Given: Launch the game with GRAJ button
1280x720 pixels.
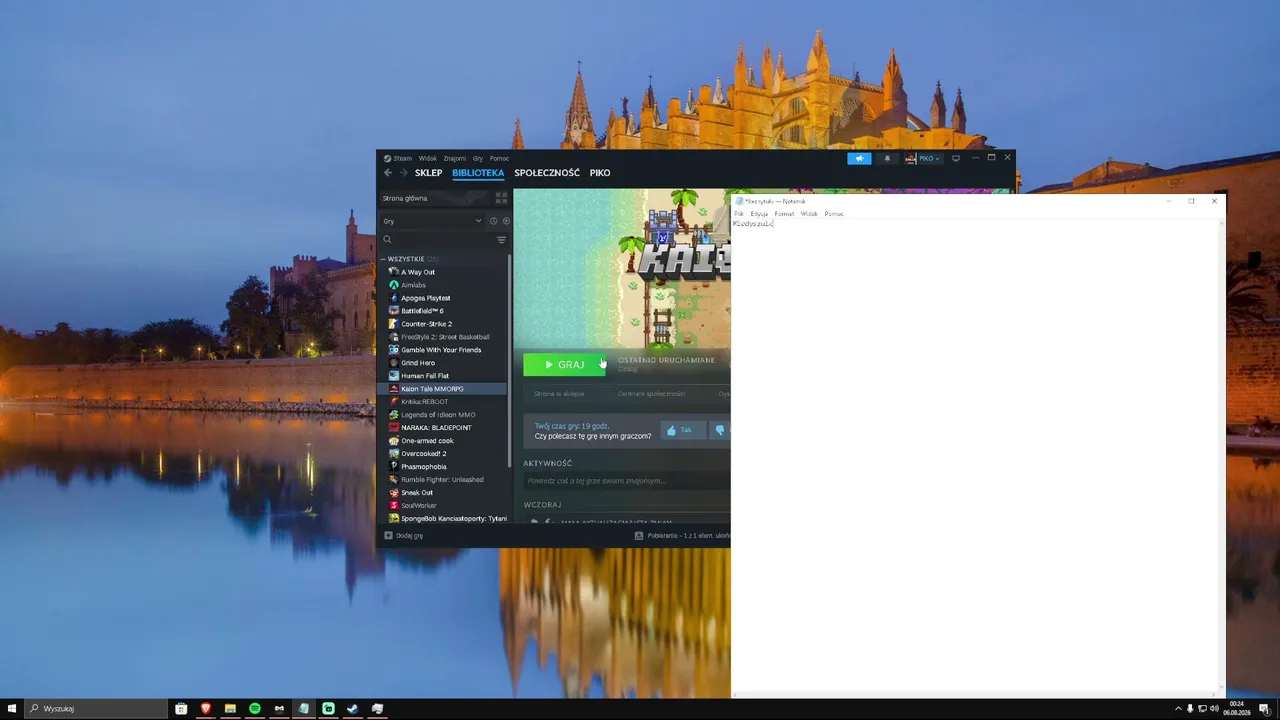Looking at the screenshot, I should click(564, 364).
